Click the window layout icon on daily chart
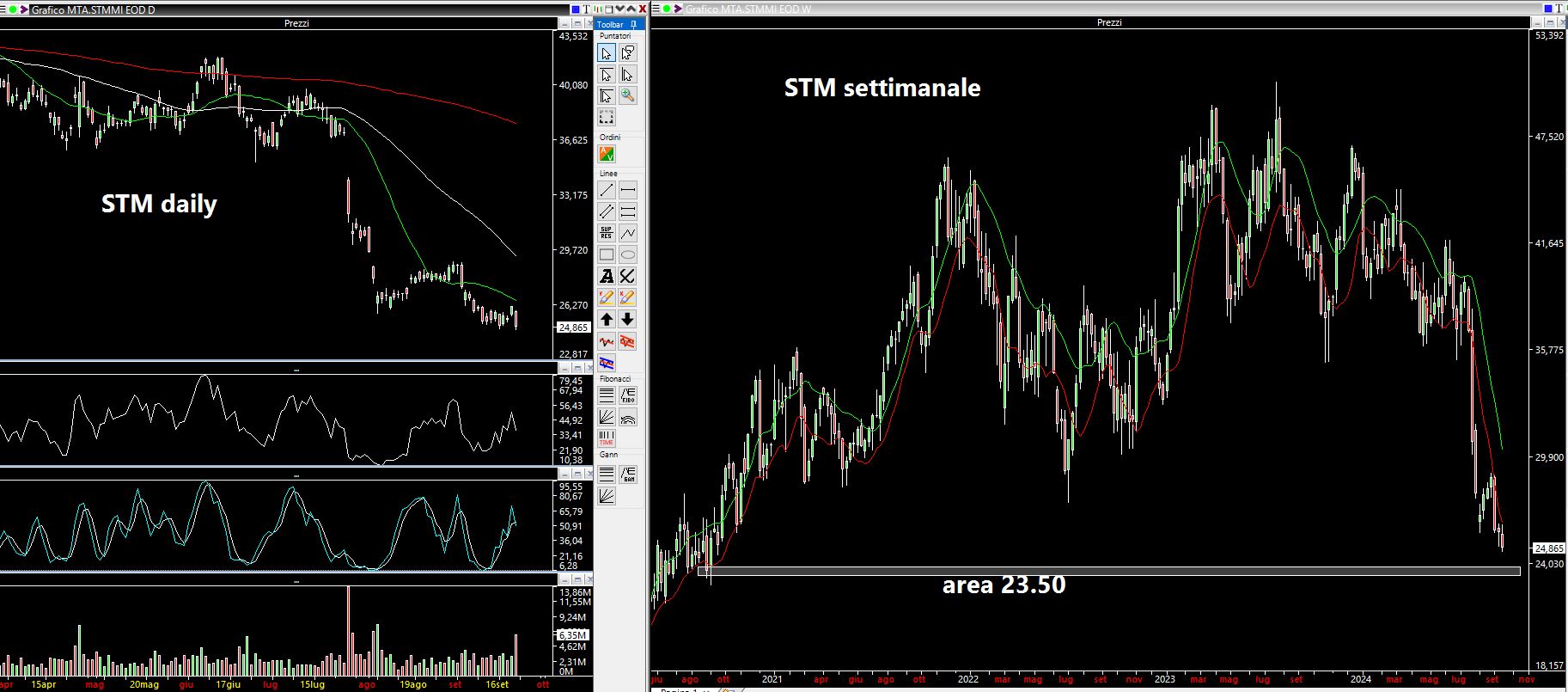The image size is (1568, 692). click(x=609, y=9)
